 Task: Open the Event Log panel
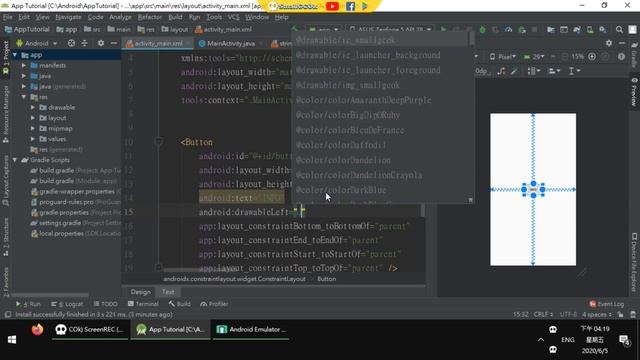607,304
